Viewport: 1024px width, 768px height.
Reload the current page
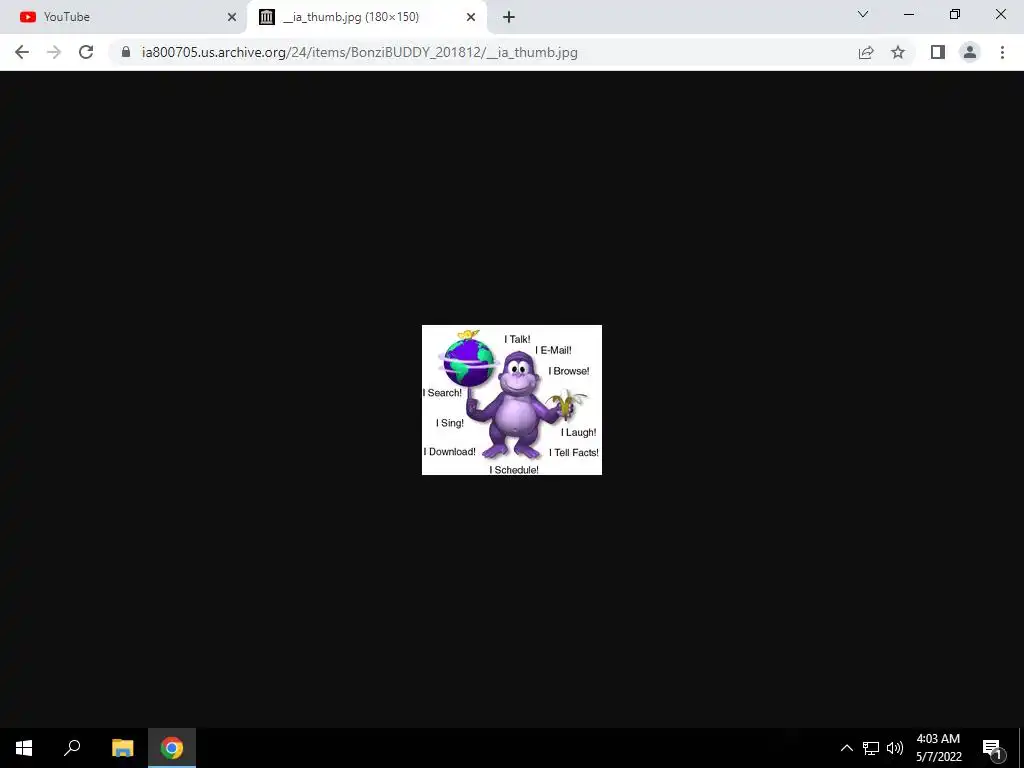(x=86, y=52)
